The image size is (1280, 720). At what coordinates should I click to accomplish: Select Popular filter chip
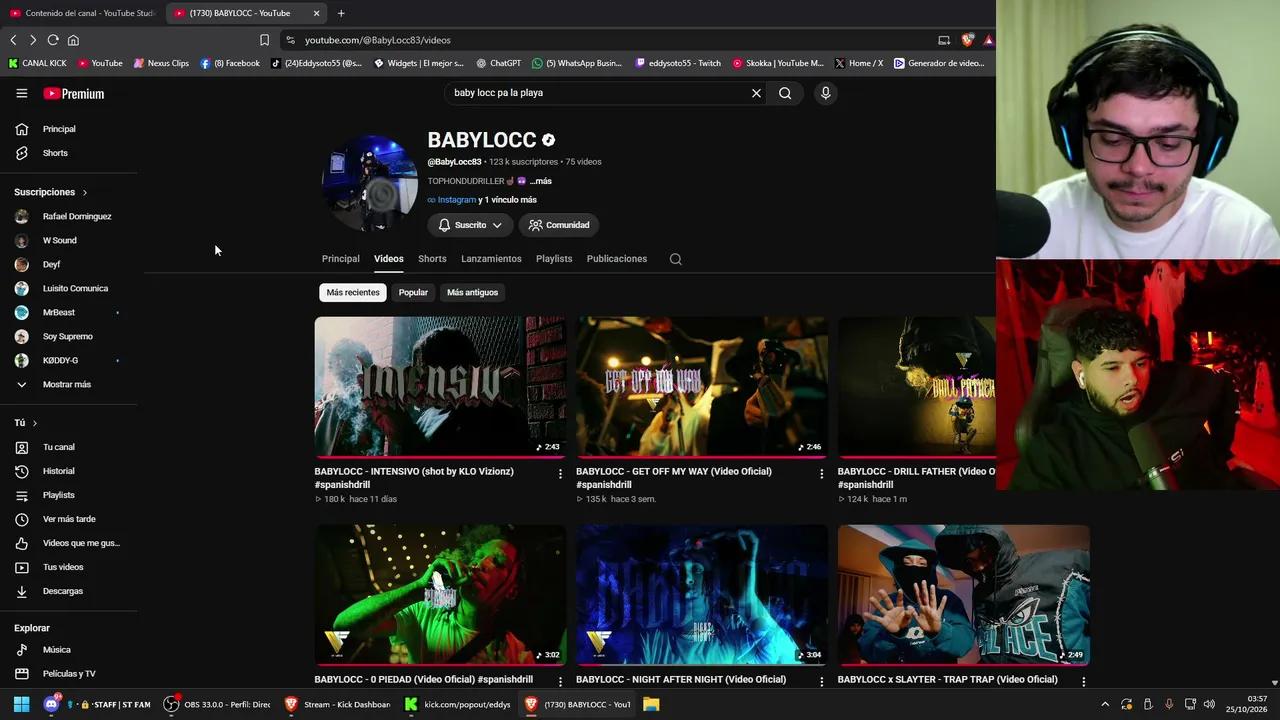point(413,292)
